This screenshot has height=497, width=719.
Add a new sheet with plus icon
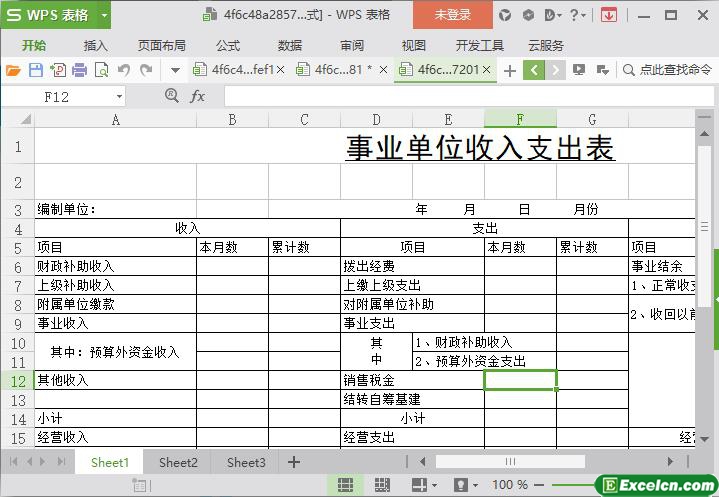(x=294, y=462)
